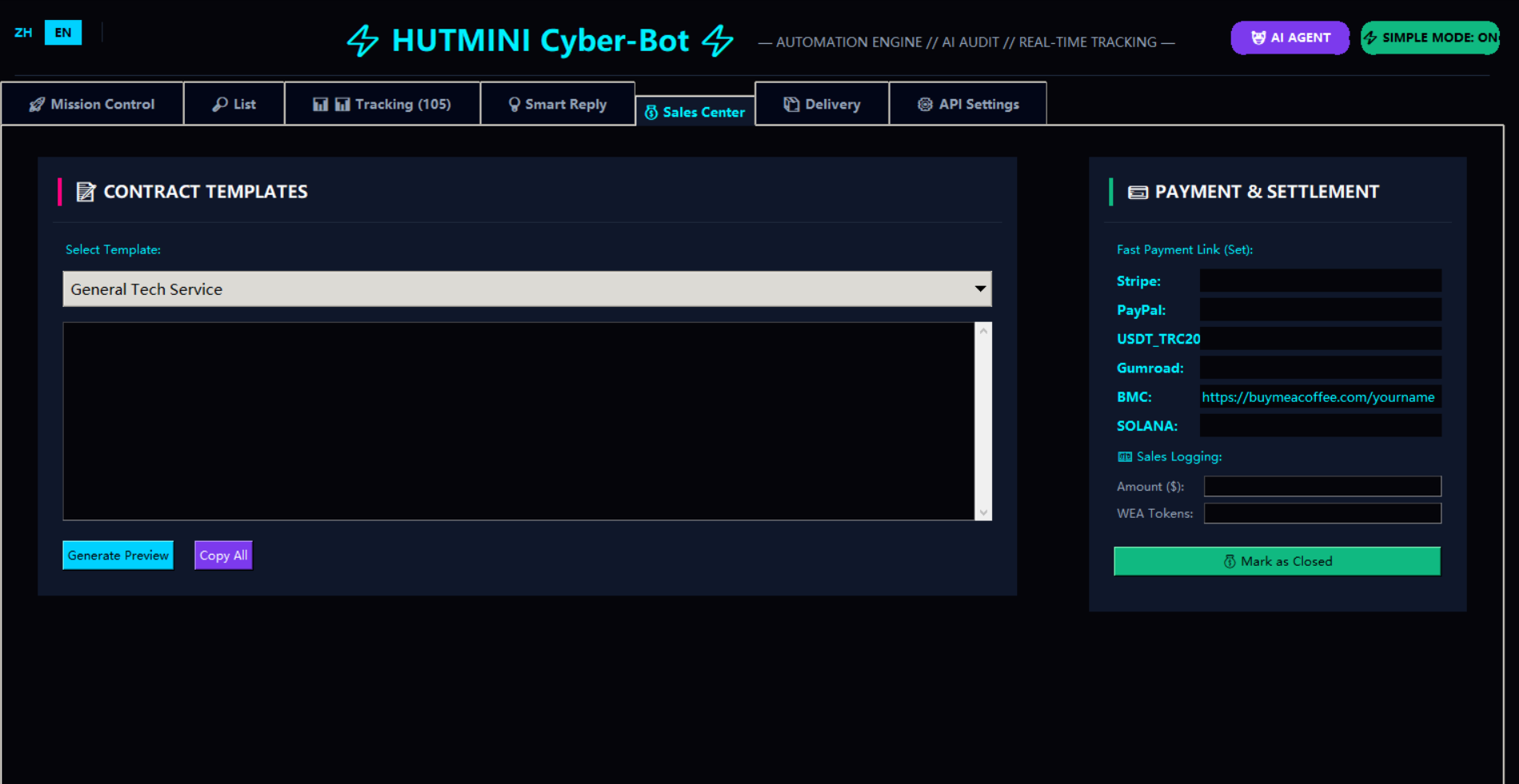Click the gear icon on API Settings tab
Viewport: 1519px width, 784px height.
(925, 104)
